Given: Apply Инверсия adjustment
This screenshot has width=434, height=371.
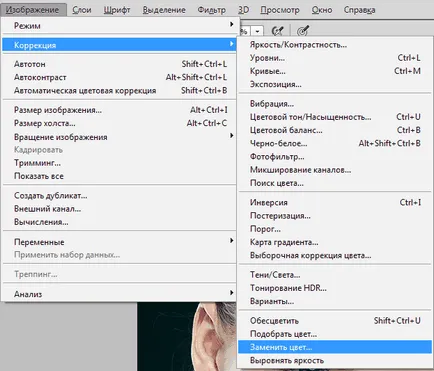Looking at the screenshot, I should (335, 202).
